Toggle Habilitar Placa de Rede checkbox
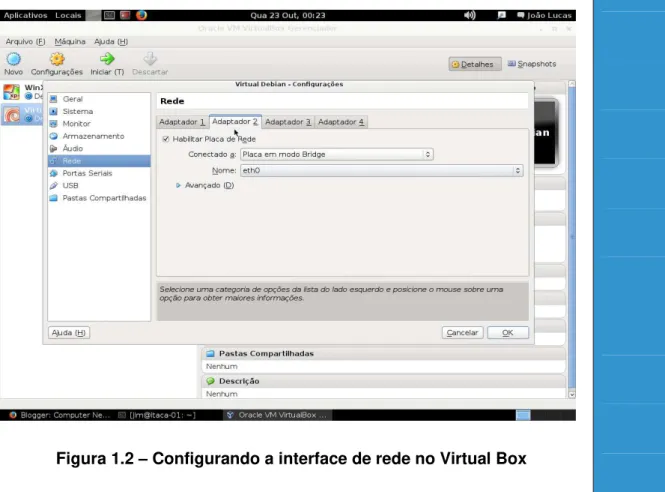Viewport: 665px width, 492px height. 166,139
